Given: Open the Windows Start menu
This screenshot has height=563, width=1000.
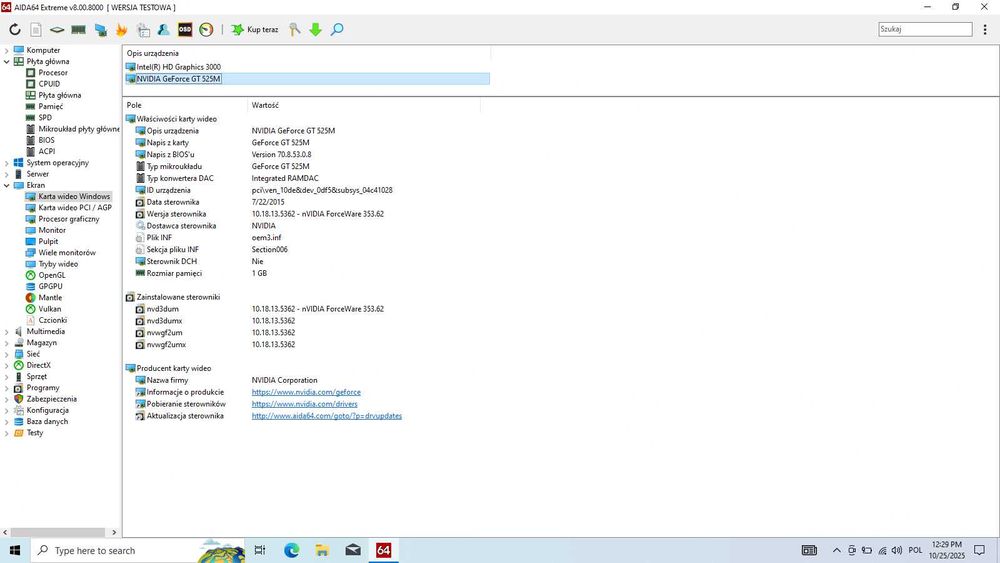Looking at the screenshot, I should (x=15, y=550).
